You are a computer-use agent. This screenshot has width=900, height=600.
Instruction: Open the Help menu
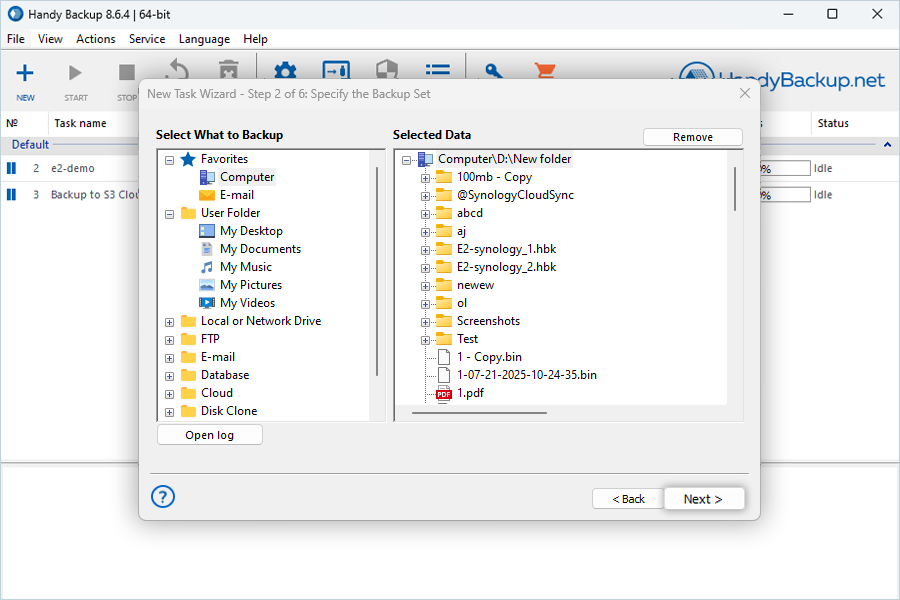point(255,38)
